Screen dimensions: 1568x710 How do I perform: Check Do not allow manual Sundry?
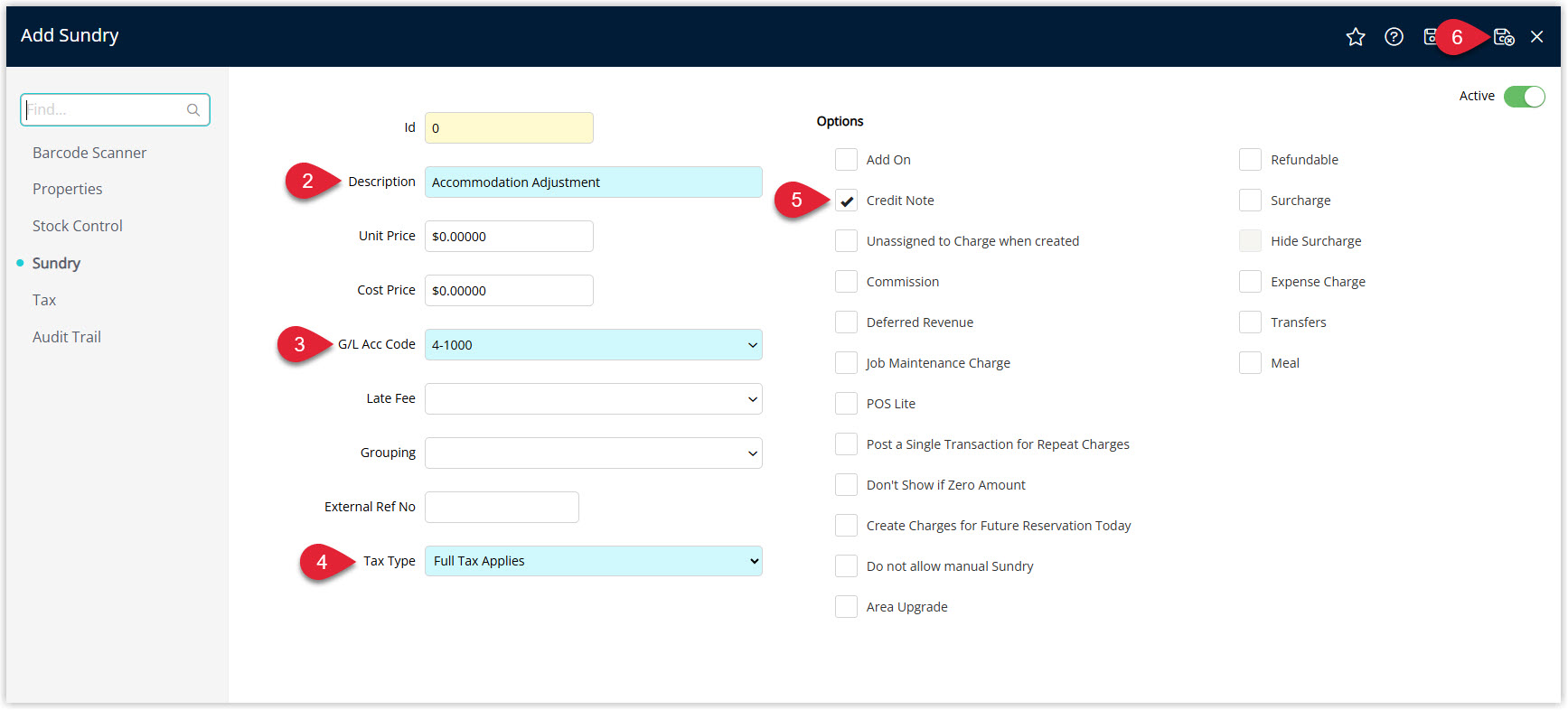pos(846,566)
